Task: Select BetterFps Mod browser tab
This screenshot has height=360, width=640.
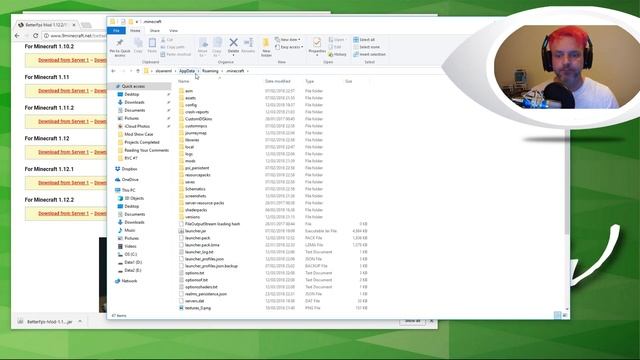Action: pyautogui.click(x=46, y=25)
